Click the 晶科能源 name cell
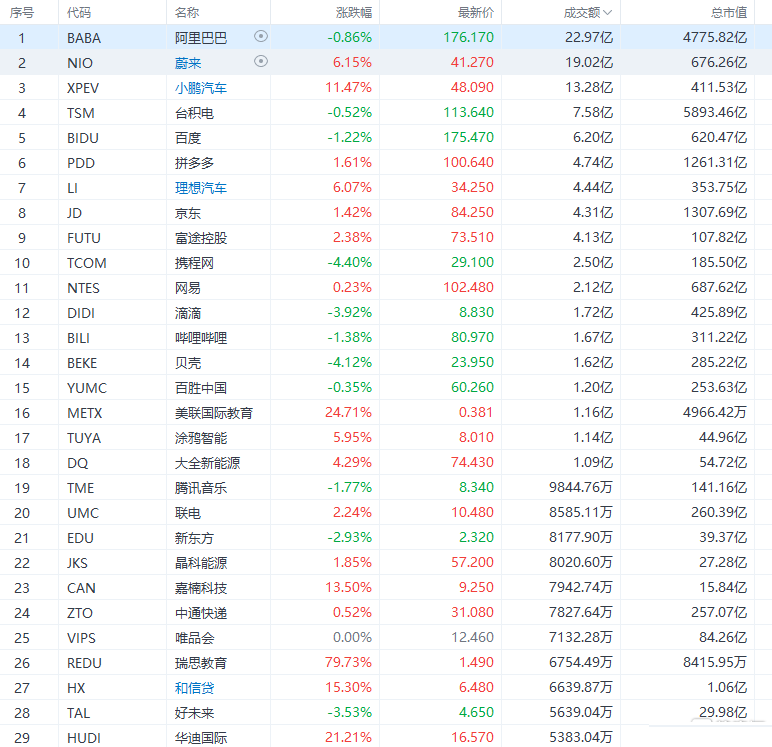This screenshot has width=772, height=747. (x=201, y=563)
